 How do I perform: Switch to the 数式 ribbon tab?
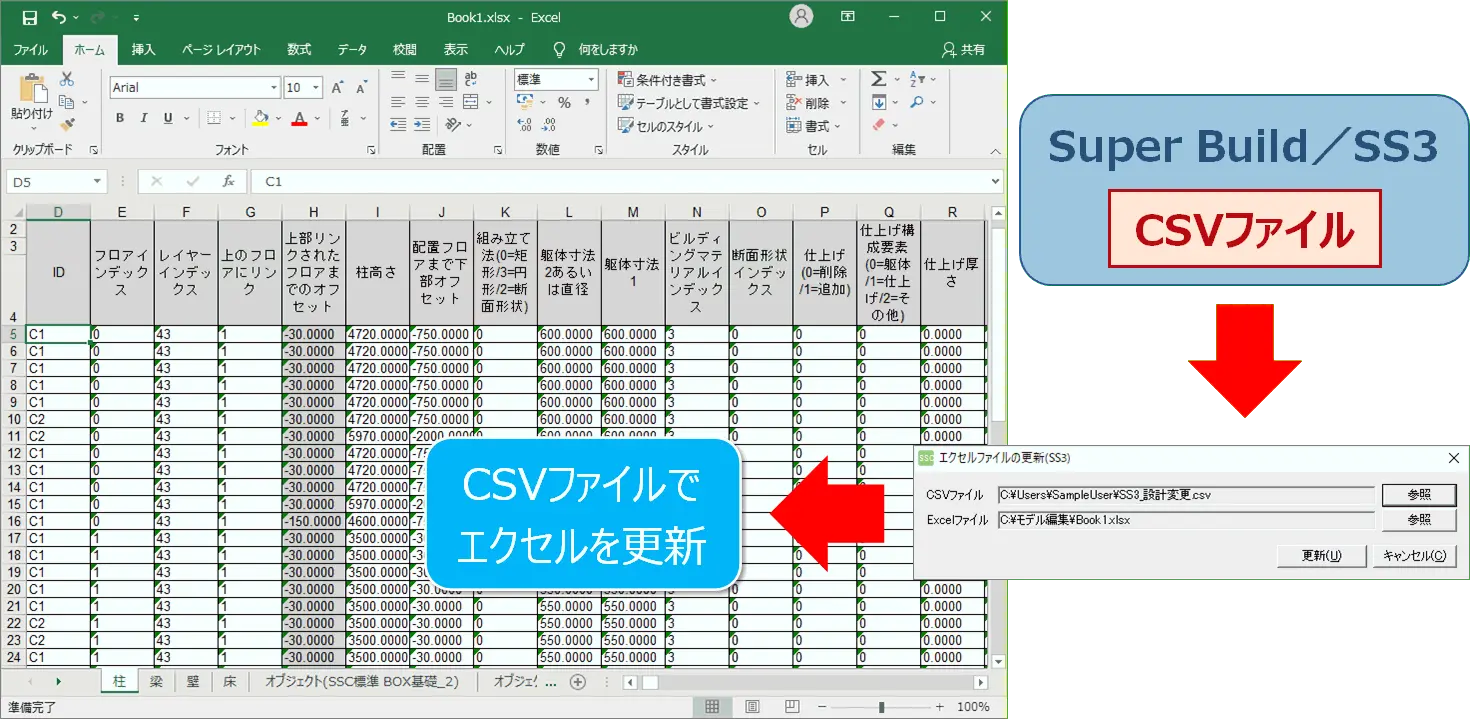pyautogui.click(x=299, y=50)
